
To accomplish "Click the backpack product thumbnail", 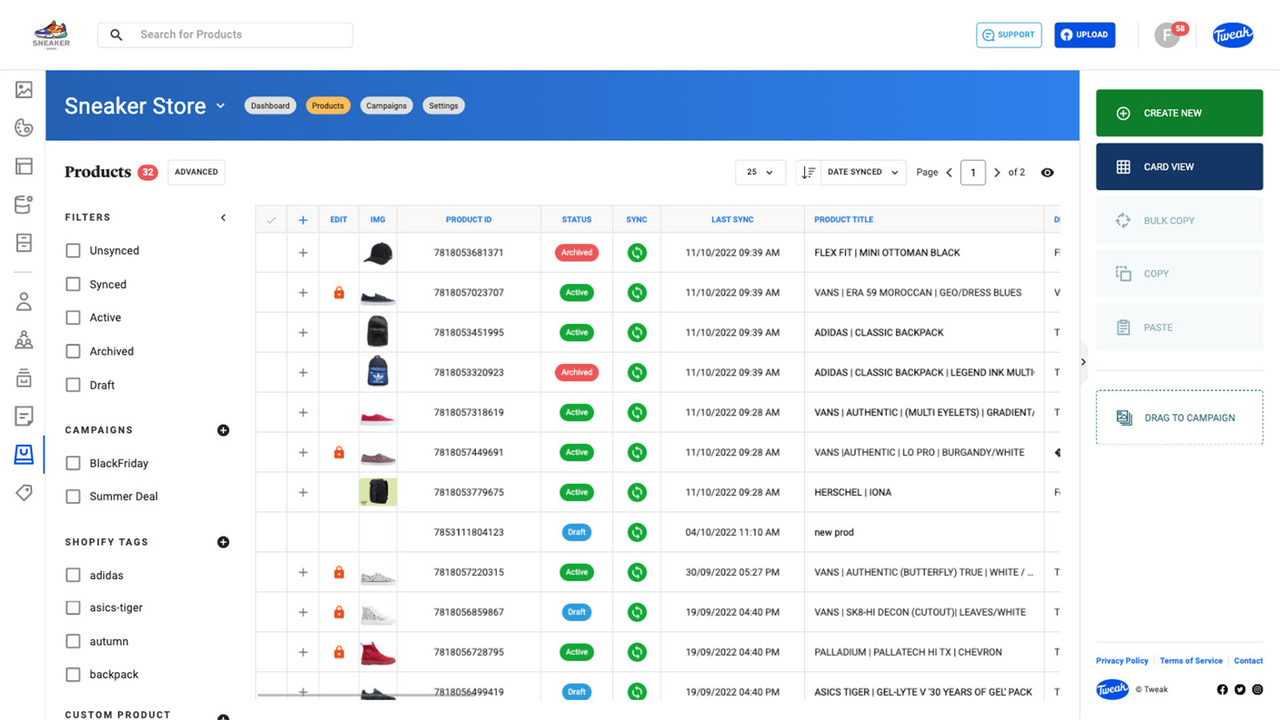I will tap(377, 332).
